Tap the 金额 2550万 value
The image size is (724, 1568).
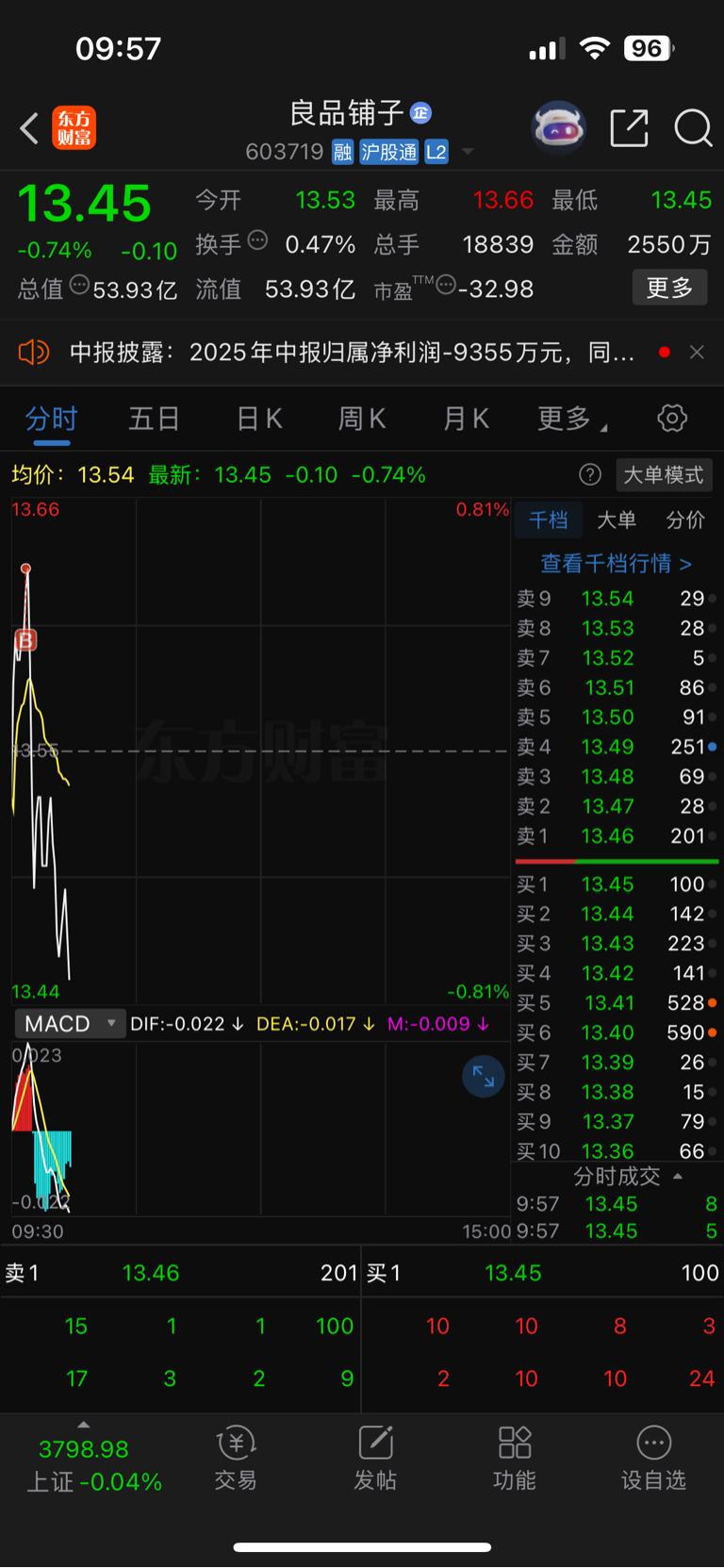point(668,244)
